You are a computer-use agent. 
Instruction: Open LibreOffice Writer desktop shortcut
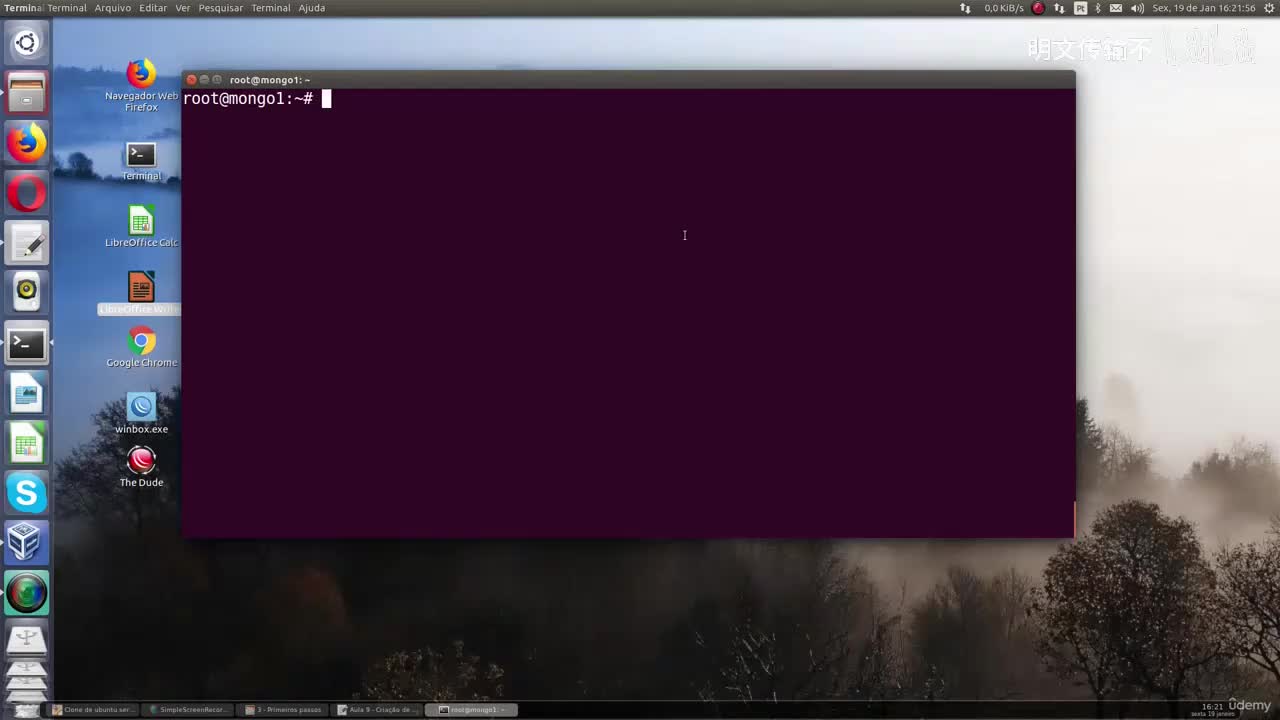pyautogui.click(x=141, y=293)
